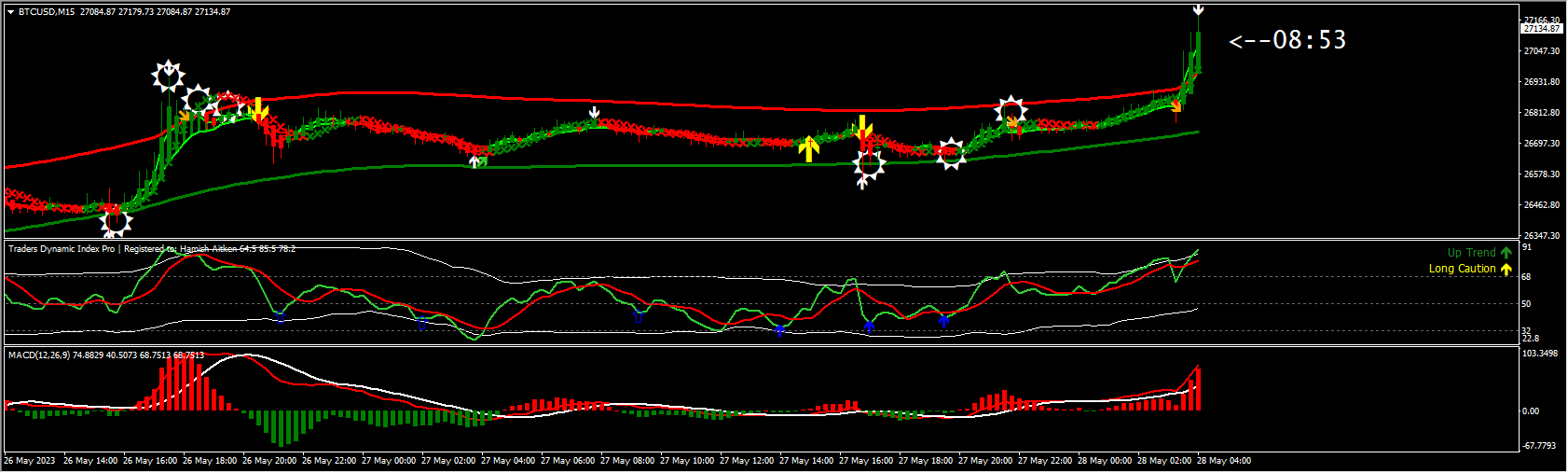Select the blue TDI arrow near 26 May 20:00
This screenshot has height=473, width=1568.
click(280, 317)
